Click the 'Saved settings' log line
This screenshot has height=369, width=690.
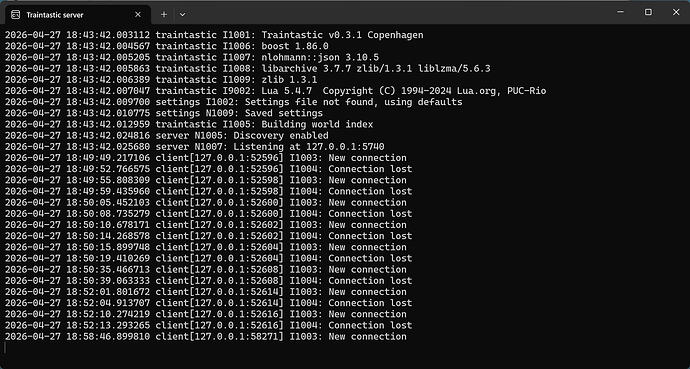[x=164, y=113]
